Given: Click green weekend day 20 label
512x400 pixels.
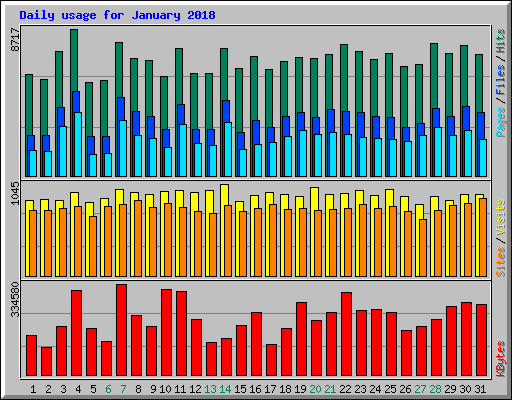Looking at the screenshot, I should pyautogui.click(x=315, y=389).
